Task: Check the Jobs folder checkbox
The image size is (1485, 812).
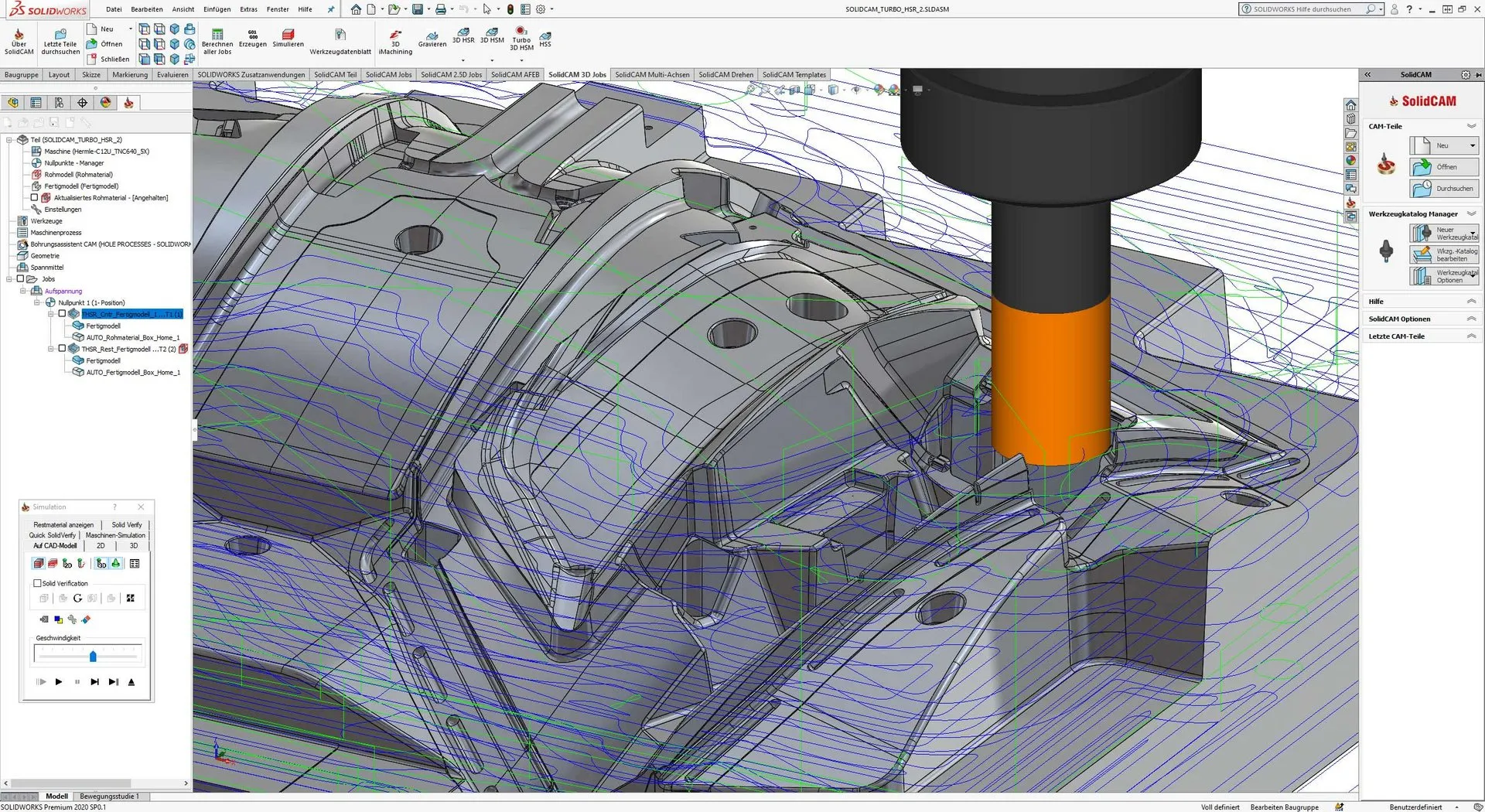Action: 21,279
